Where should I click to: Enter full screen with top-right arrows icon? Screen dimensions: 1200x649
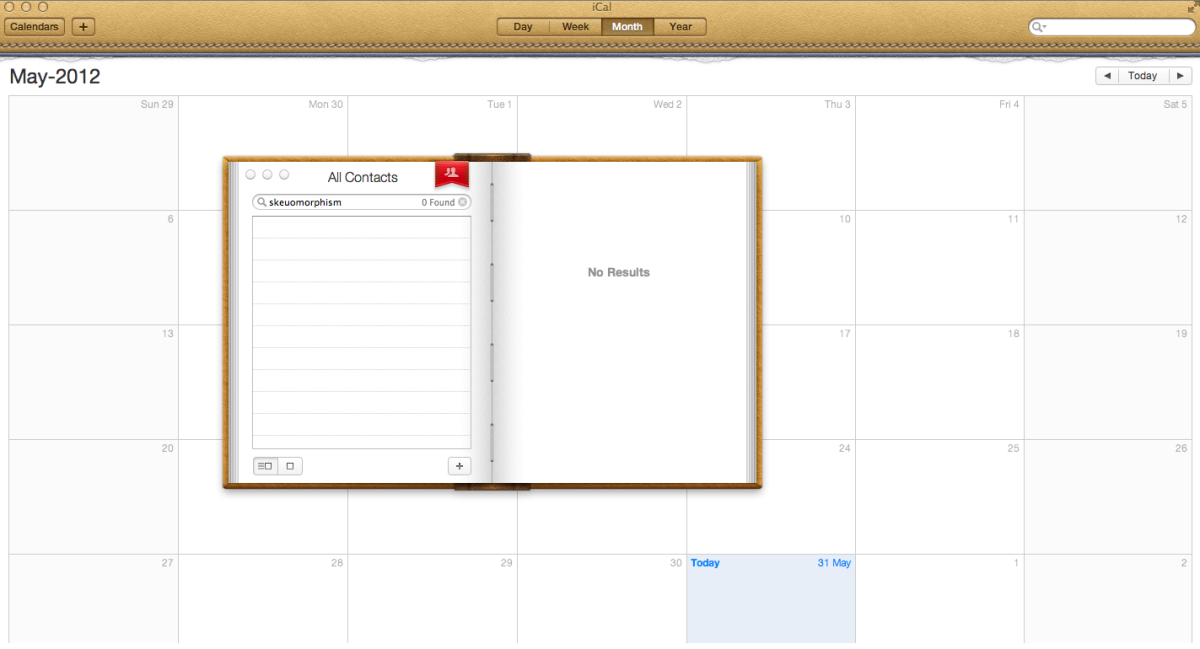[1190, 7]
